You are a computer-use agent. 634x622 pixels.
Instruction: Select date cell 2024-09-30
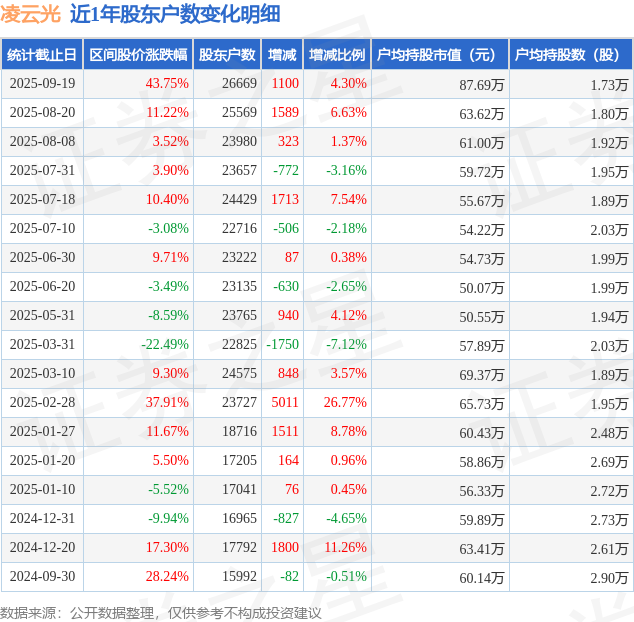[x=42, y=576]
